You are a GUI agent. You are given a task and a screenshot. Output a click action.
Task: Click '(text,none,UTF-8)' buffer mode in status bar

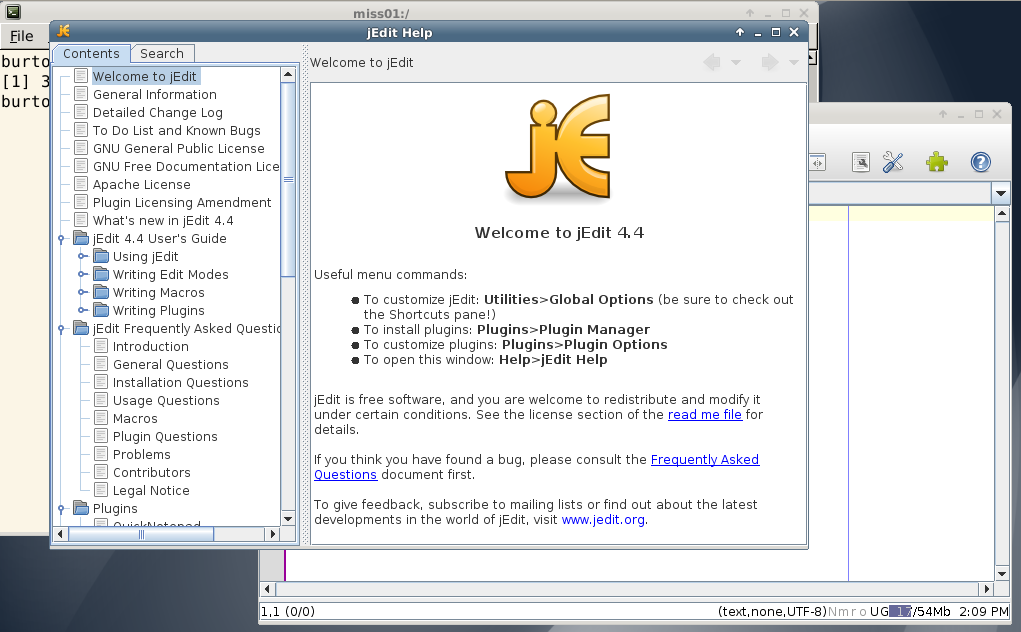[x=772, y=612]
